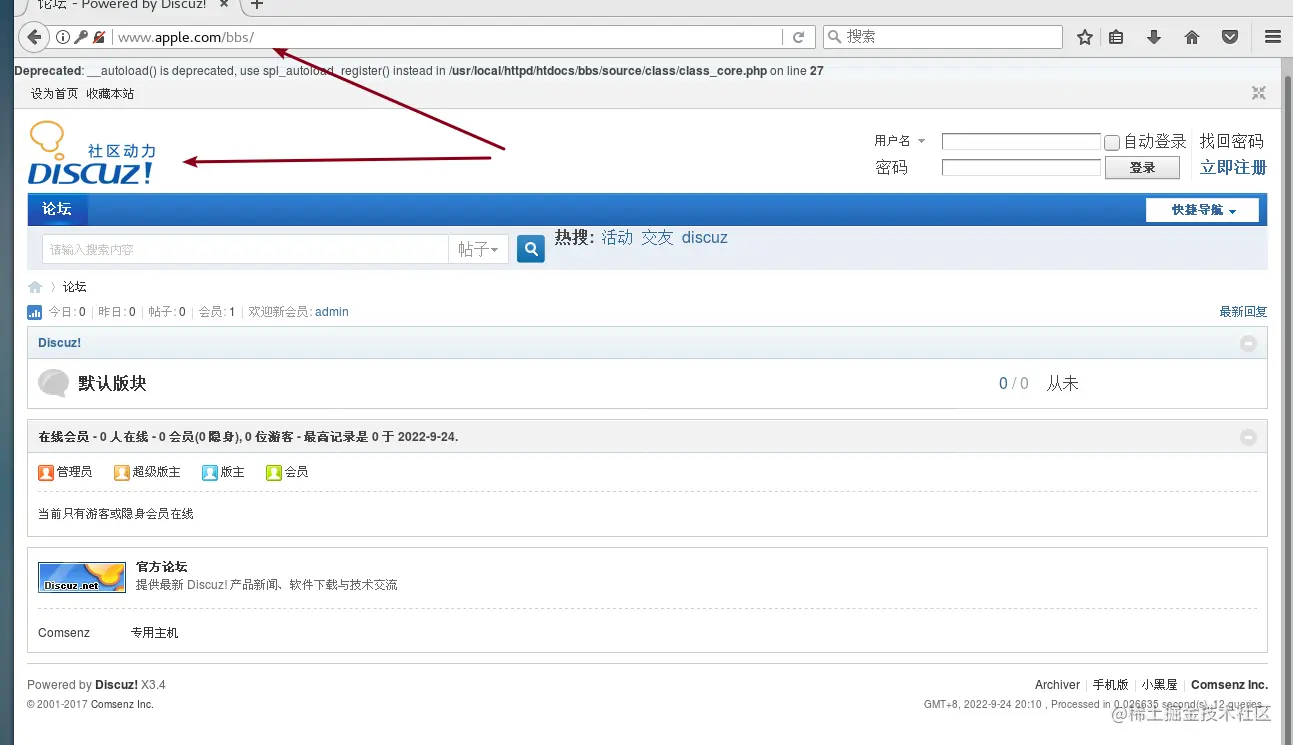
Task: Click the browser URL address bar
Action: (446, 37)
